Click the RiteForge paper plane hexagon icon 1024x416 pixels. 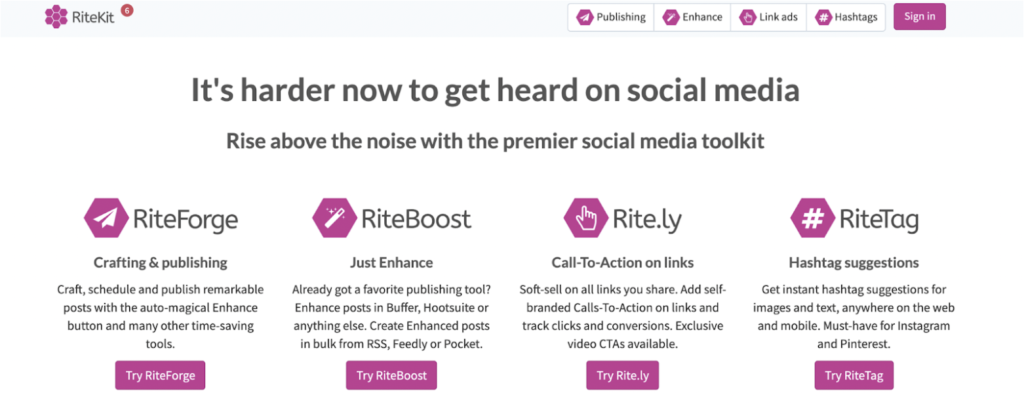click(x=105, y=219)
